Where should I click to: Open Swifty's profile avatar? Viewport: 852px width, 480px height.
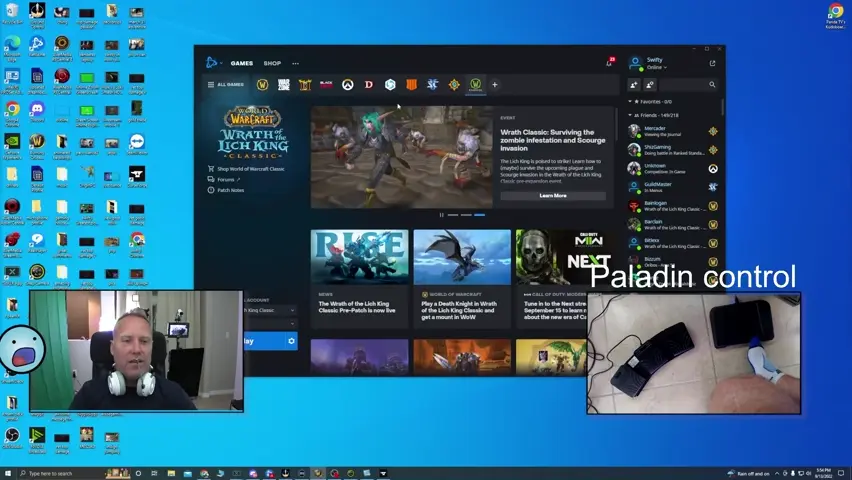click(635, 63)
